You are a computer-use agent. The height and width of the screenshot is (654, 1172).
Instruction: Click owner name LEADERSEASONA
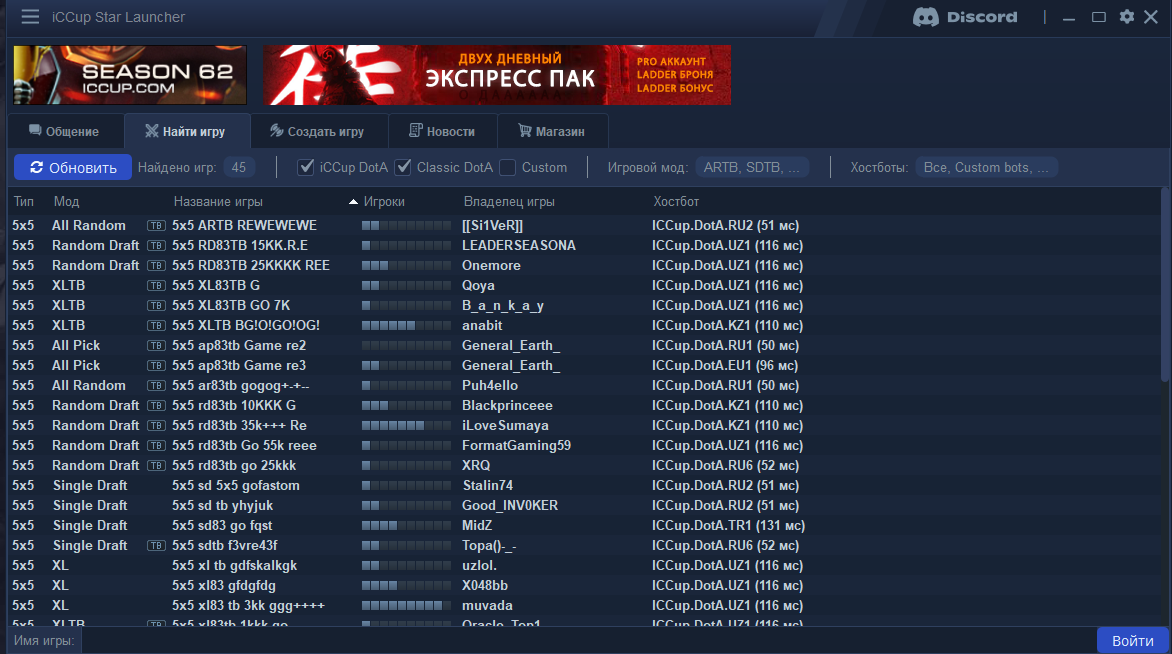(x=519, y=246)
